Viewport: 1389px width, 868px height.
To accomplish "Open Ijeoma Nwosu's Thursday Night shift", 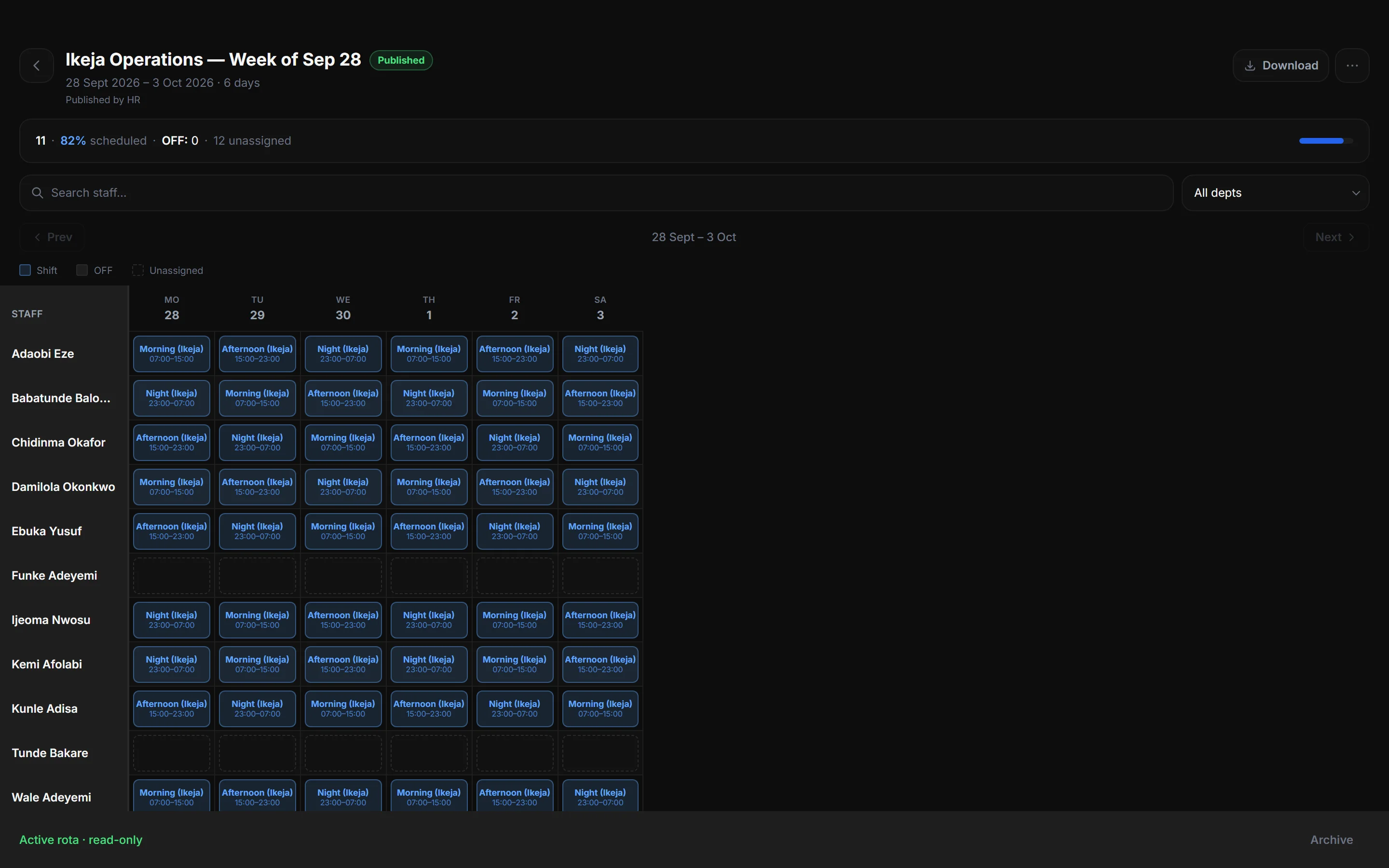I will point(429,620).
